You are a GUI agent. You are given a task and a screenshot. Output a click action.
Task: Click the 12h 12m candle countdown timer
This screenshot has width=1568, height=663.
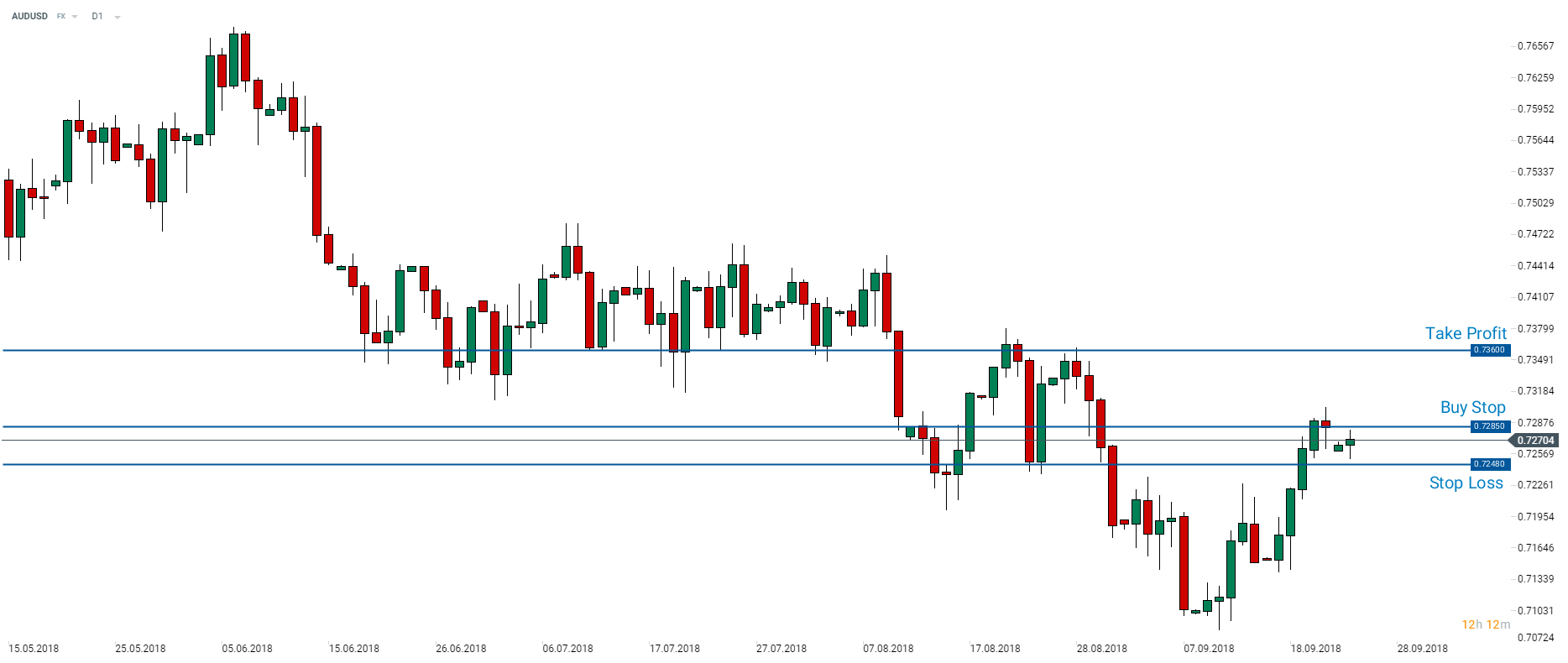click(x=1485, y=624)
